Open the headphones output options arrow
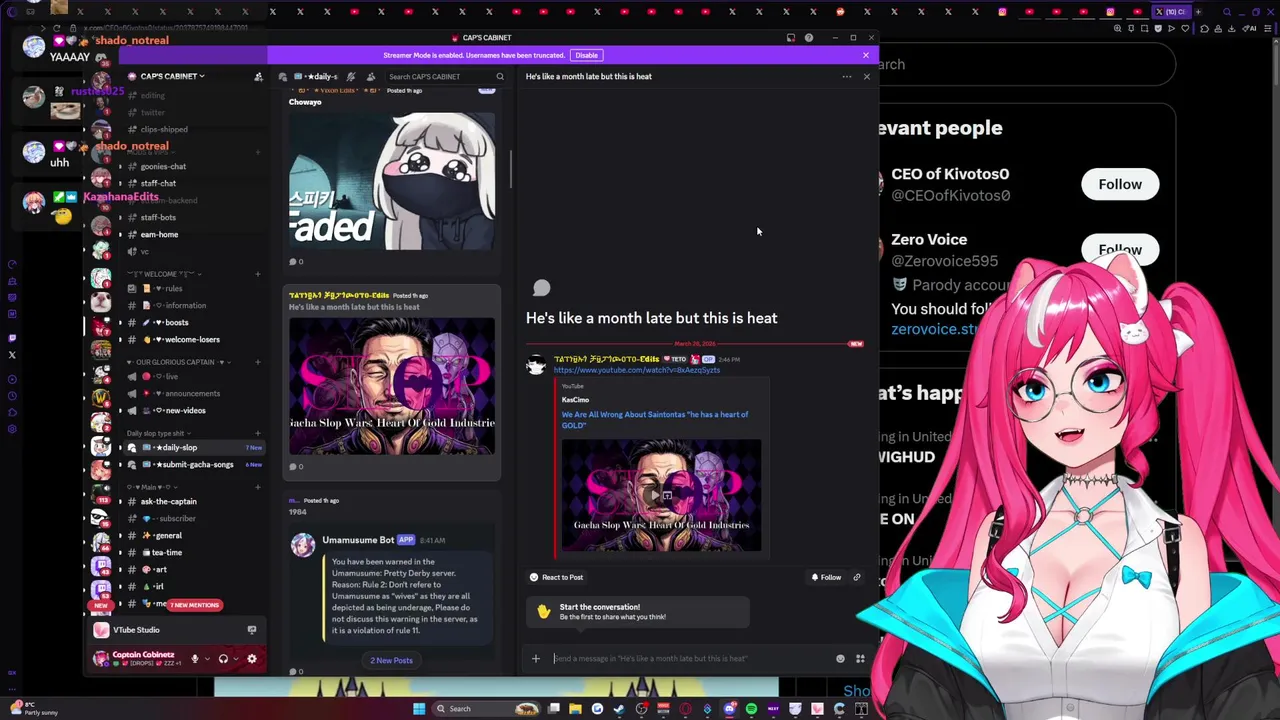The width and height of the screenshot is (1280, 720). 235,659
